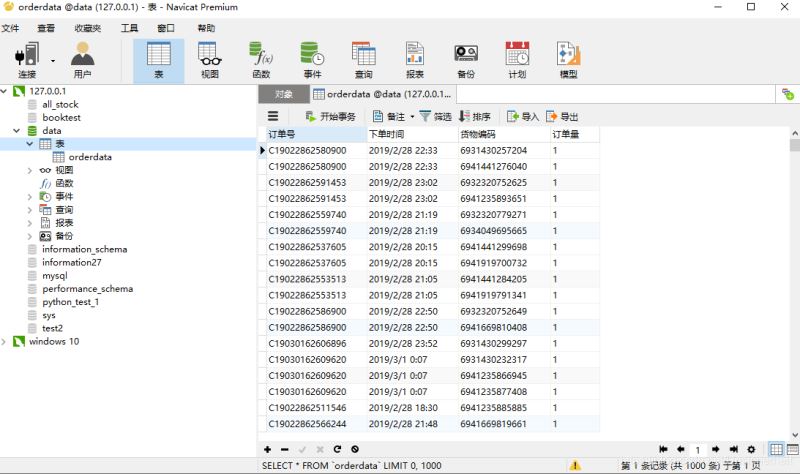Screen dimensions: 800x474
Task: Collapse the 127.0.0.1 connection node
Action: pyautogui.click(x=4, y=91)
